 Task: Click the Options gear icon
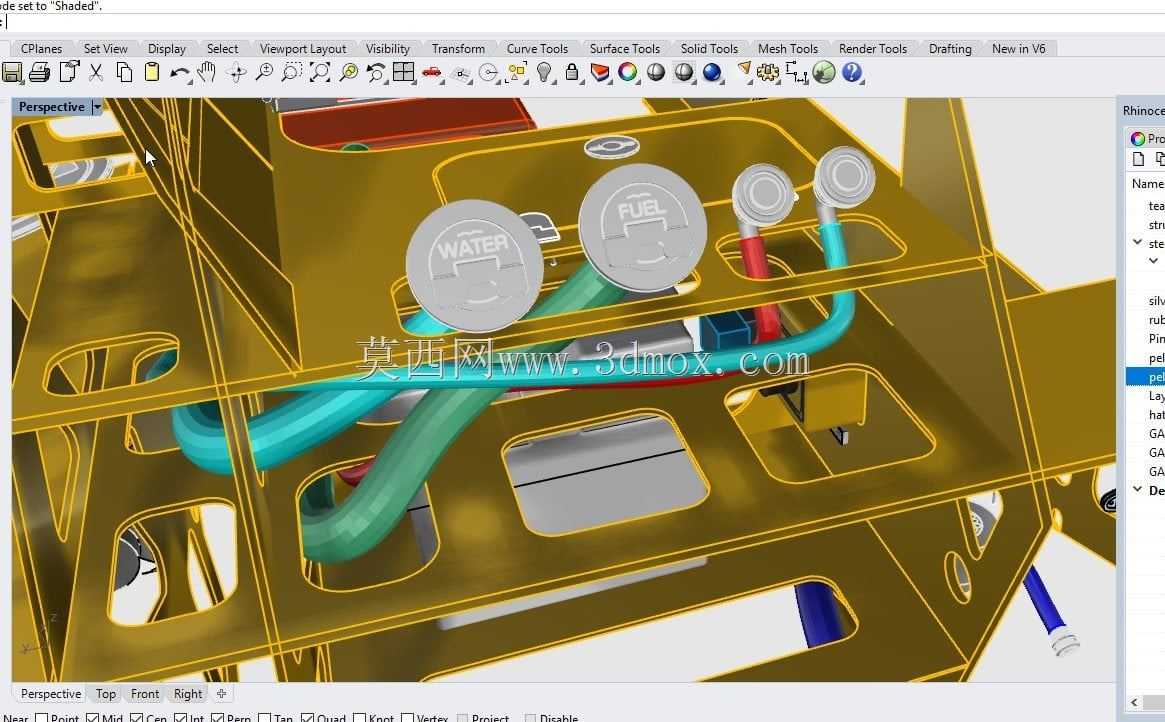coord(768,72)
